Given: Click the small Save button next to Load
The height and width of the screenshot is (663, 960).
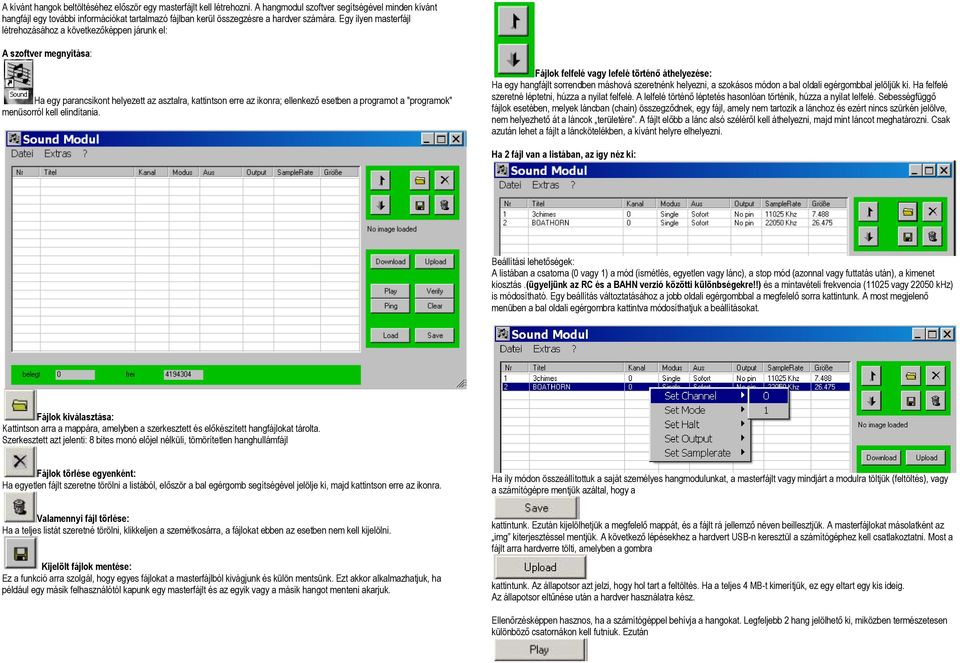Looking at the screenshot, I should click(x=435, y=335).
